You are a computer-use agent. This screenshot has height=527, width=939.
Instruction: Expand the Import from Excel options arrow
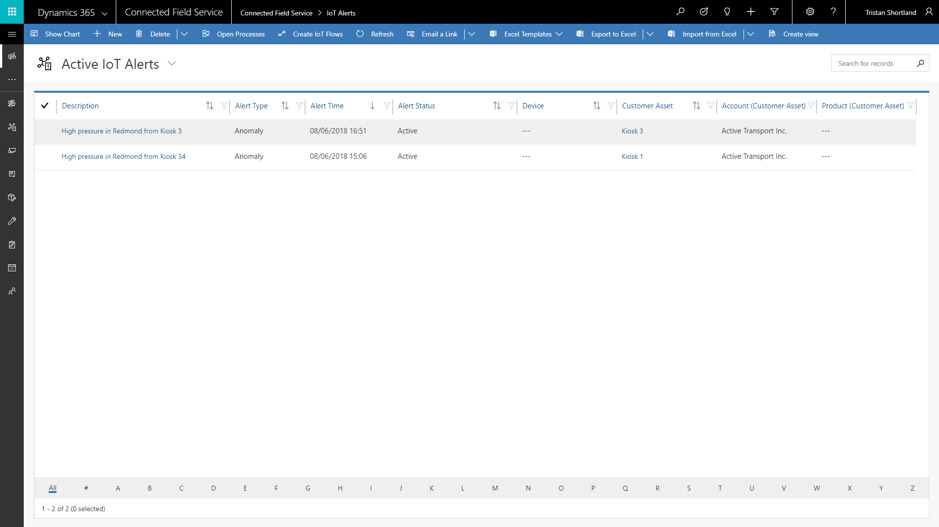click(750, 34)
